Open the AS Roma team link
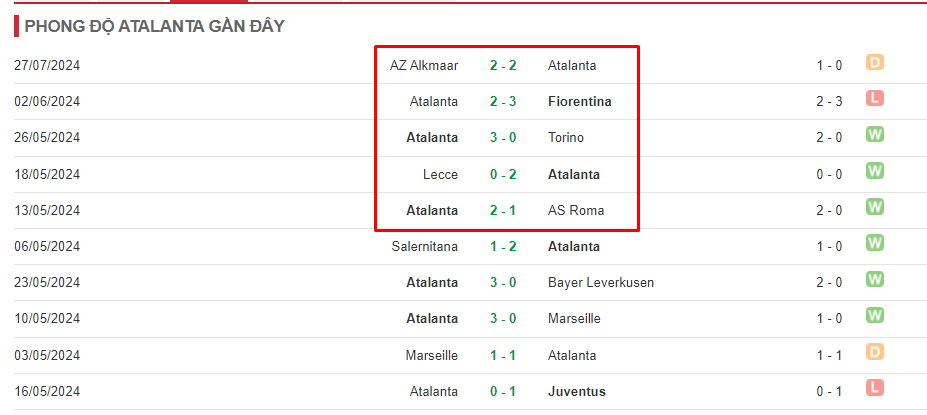Viewport: 927px width, 415px height. pyautogui.click(x=576, y=210)
